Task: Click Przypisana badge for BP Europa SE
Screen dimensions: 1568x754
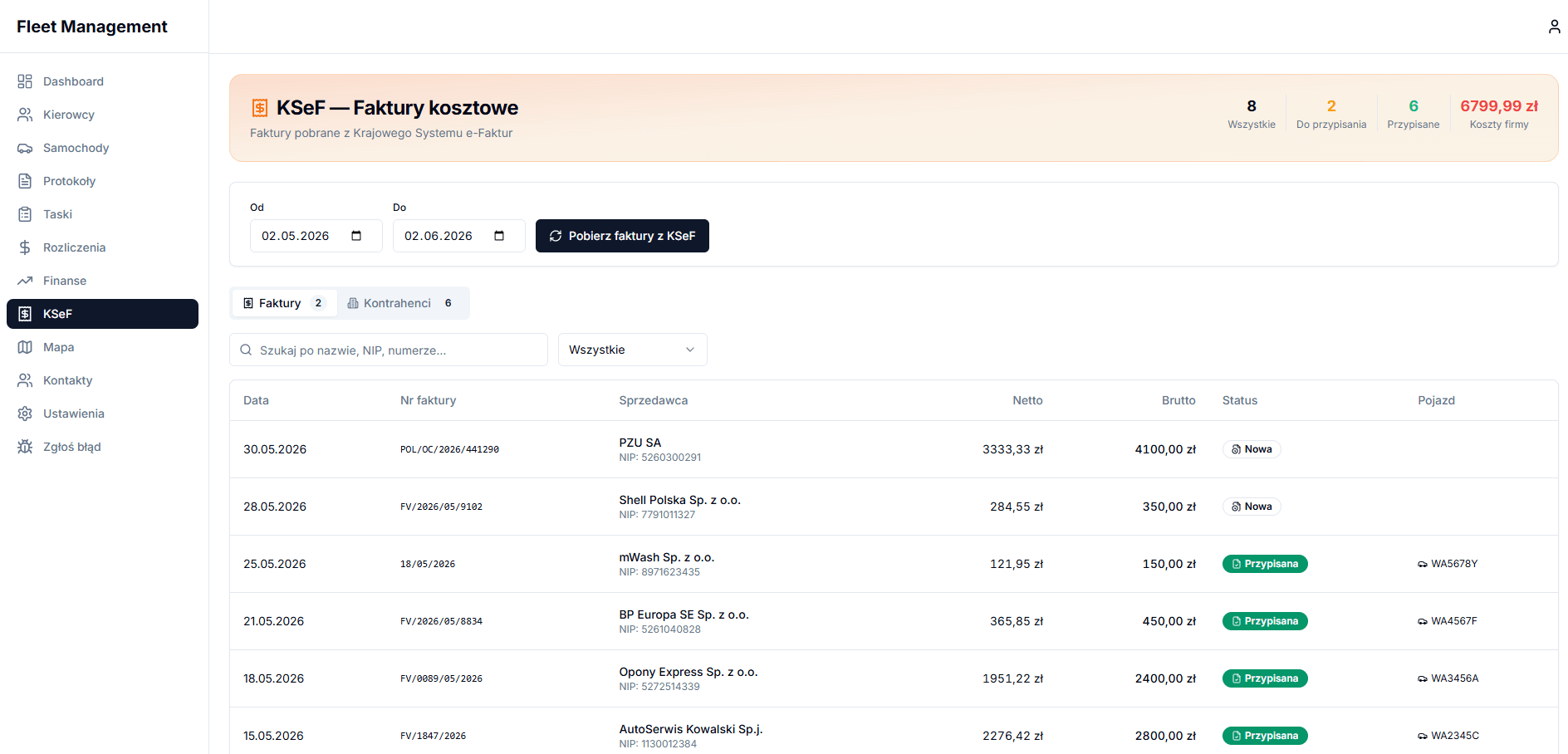Action: point(1265,621)
